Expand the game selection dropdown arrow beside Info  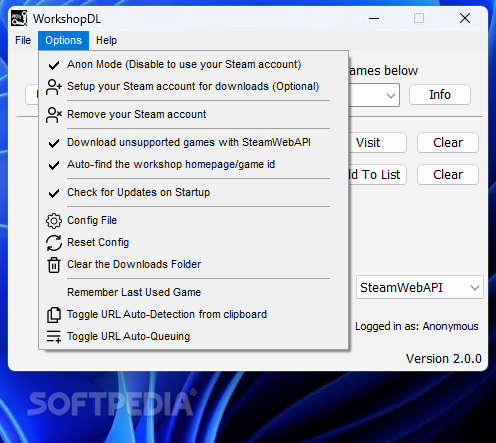[x=391, y=96]
